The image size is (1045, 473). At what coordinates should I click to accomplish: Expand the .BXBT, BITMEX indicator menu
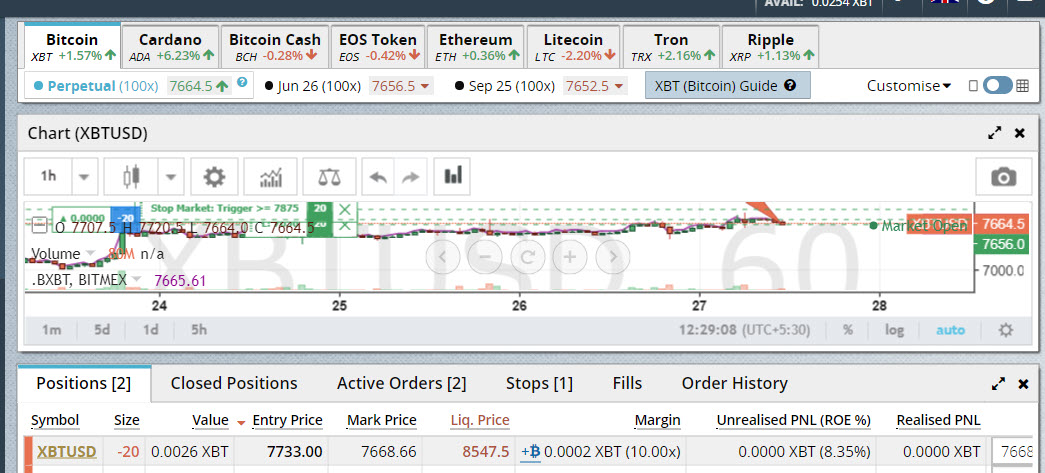click(x=137, y=279)
